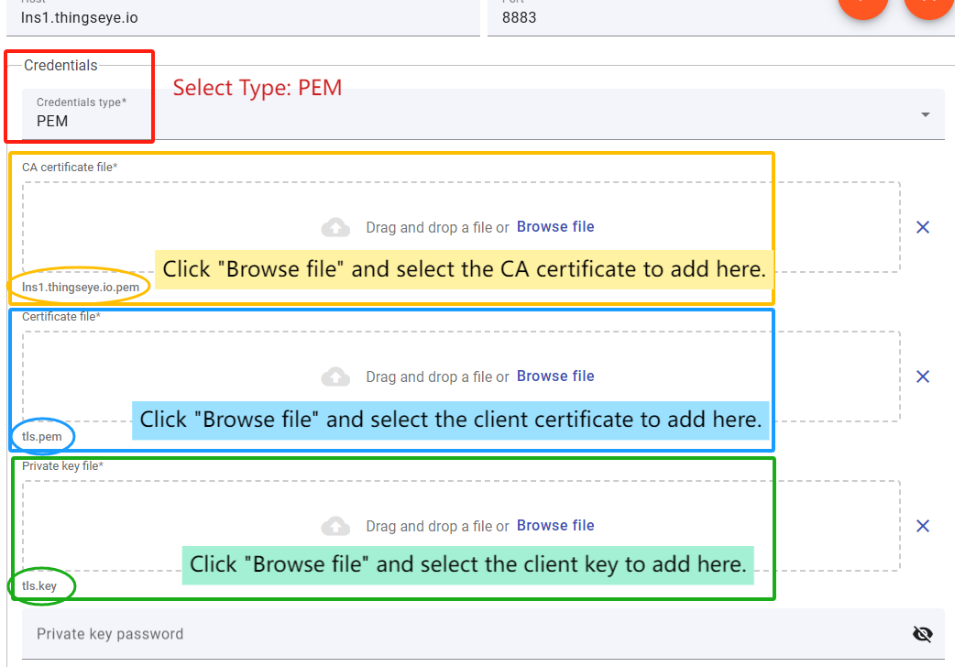Click Browse file for CA certificate

(555, 227)
